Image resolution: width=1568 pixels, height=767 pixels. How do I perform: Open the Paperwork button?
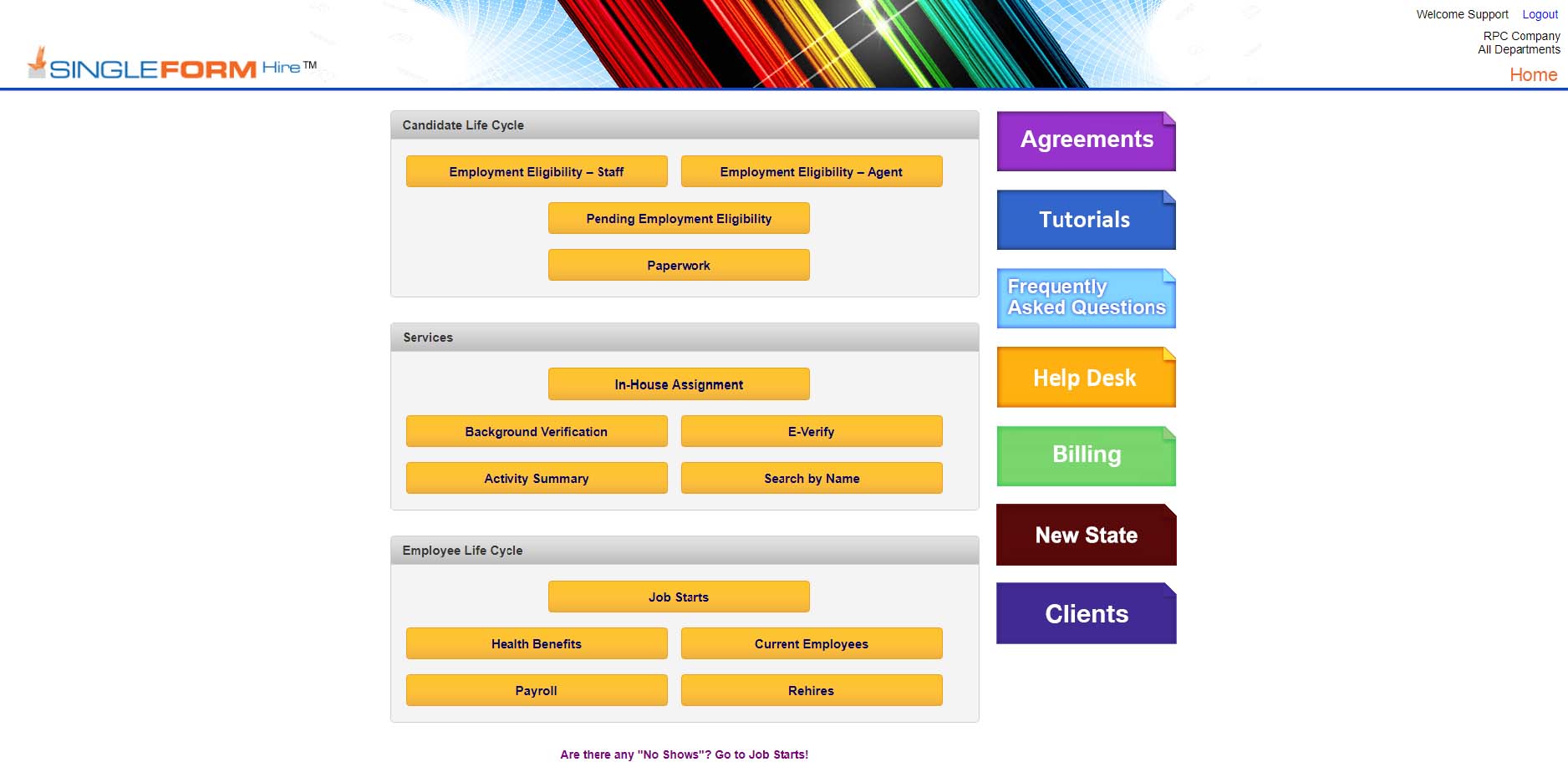coord(679,265)
